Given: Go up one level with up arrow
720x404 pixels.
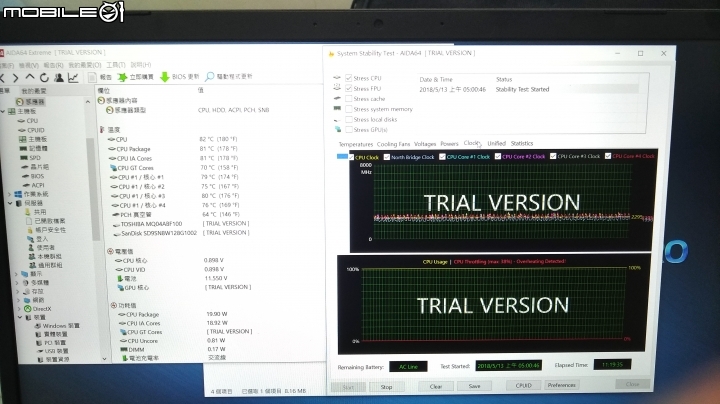Looking at the screenshot, I should tap(30, 77).
